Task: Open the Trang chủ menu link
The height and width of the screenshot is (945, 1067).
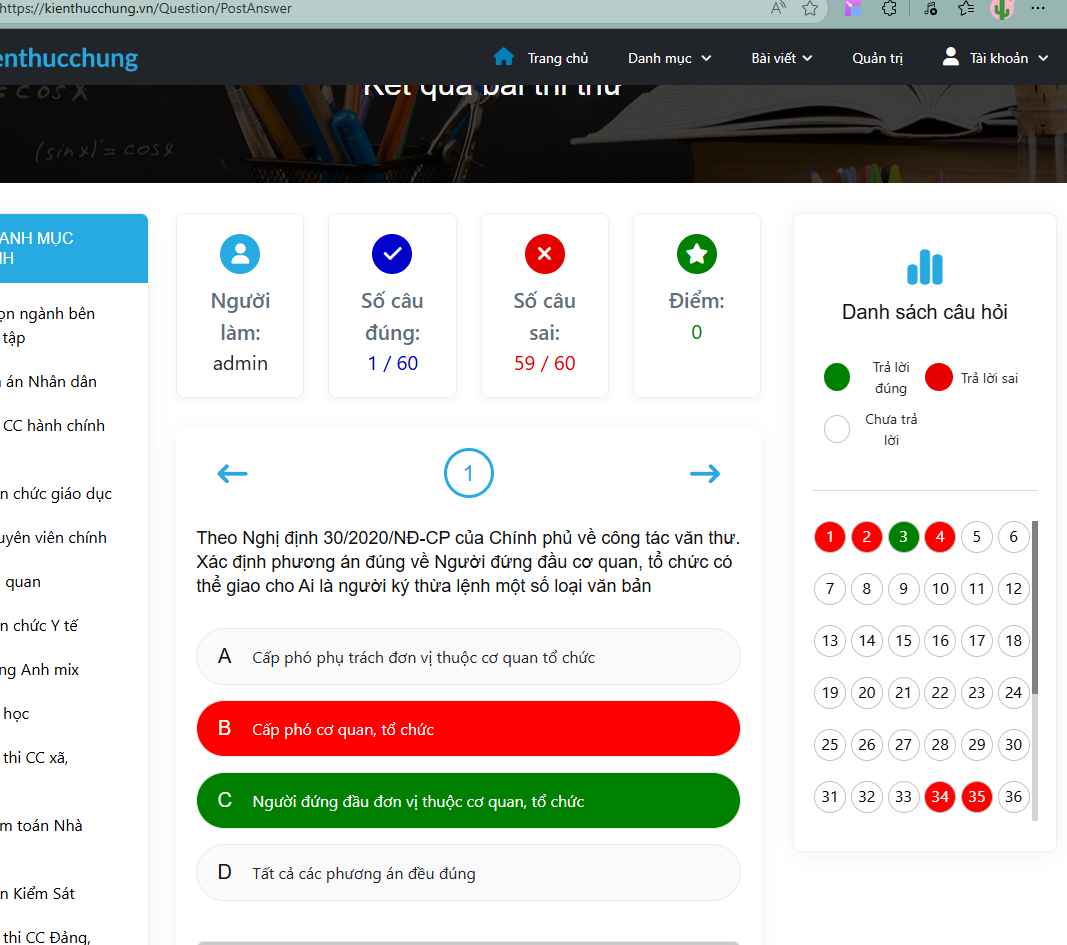Action: coord(557,58)
